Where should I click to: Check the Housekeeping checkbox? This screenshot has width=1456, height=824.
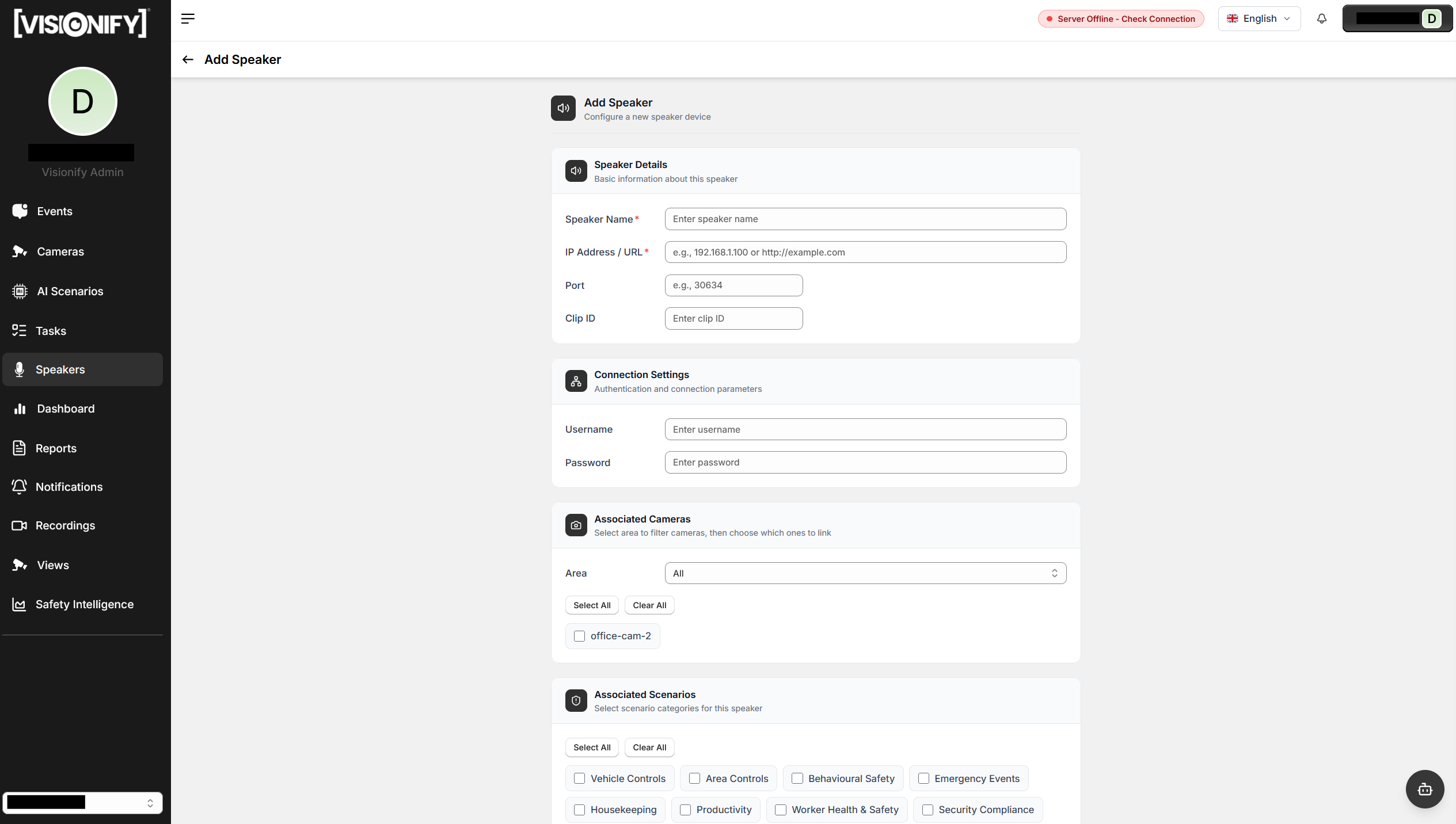(x=579, y=810)
